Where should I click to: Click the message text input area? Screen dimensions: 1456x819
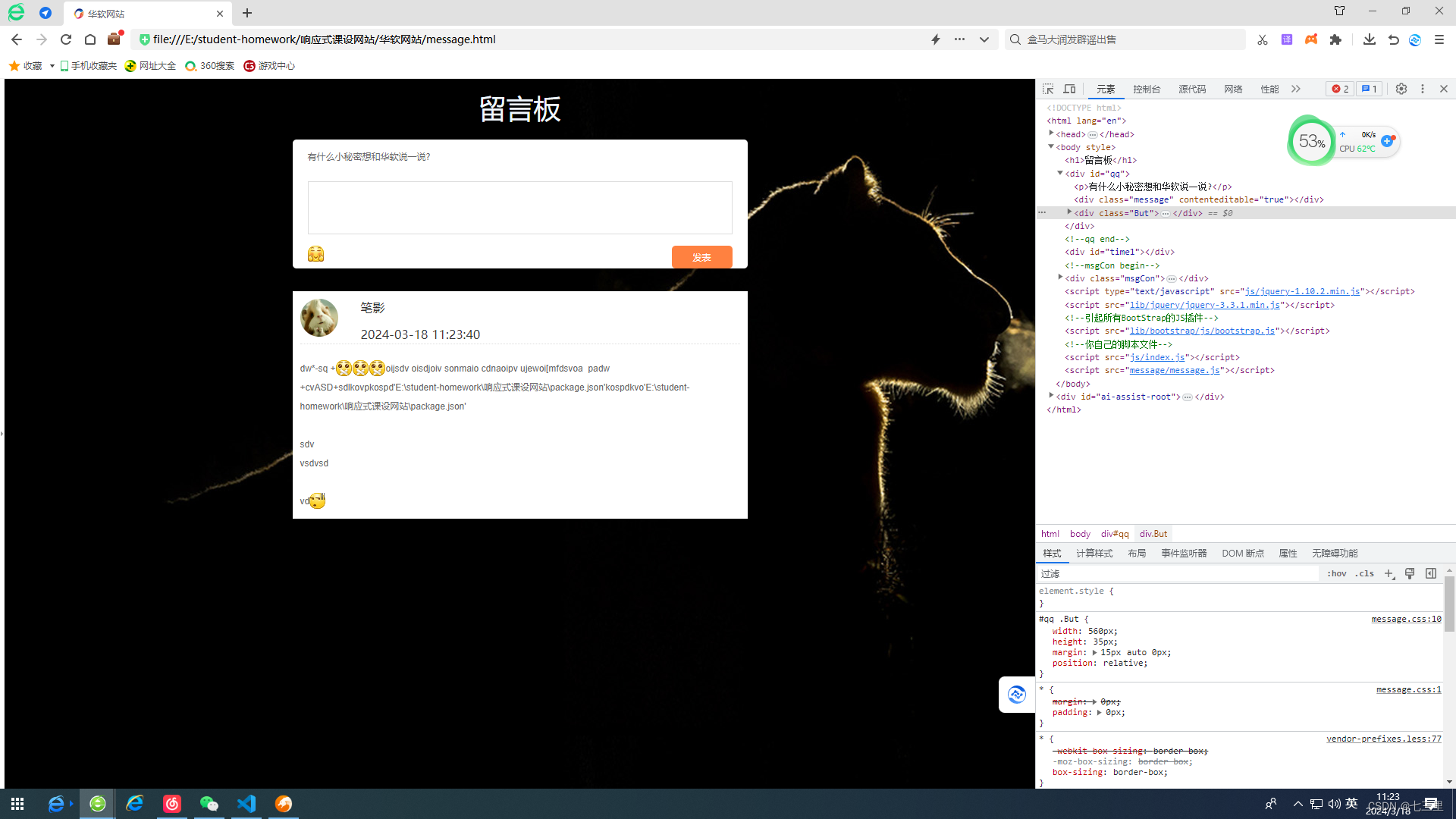pyautogui.click(x=520, y=208)
